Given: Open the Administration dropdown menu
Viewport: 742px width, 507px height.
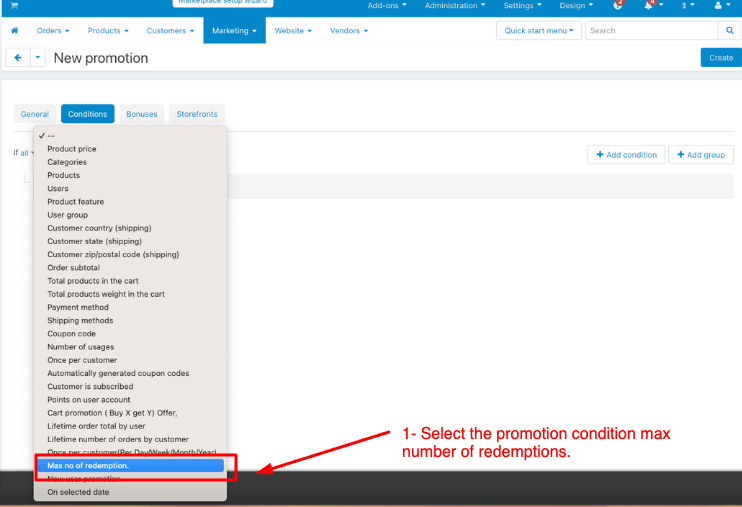Looking at the screenshot, I should tap(455, 6).
